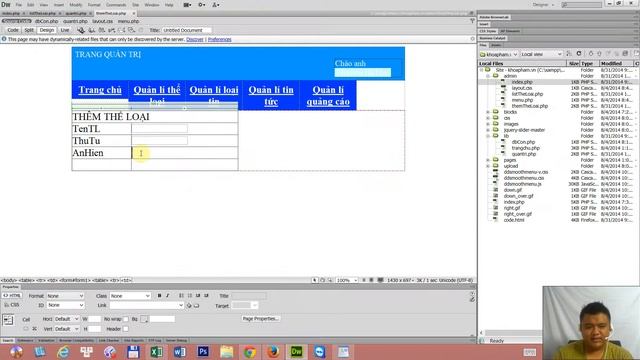640x360 pixels.
Task: Click the Unordered List icon in Properties
Action: tap(182, 296)
